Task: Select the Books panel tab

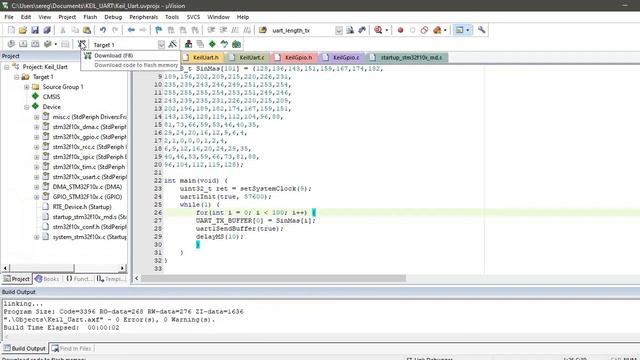Action: [x=47, y=279]
